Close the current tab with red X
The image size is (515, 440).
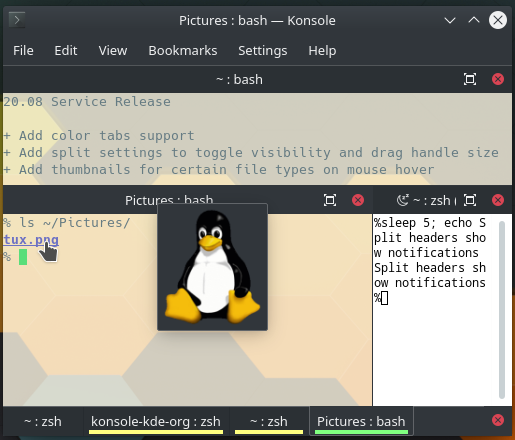498,420
